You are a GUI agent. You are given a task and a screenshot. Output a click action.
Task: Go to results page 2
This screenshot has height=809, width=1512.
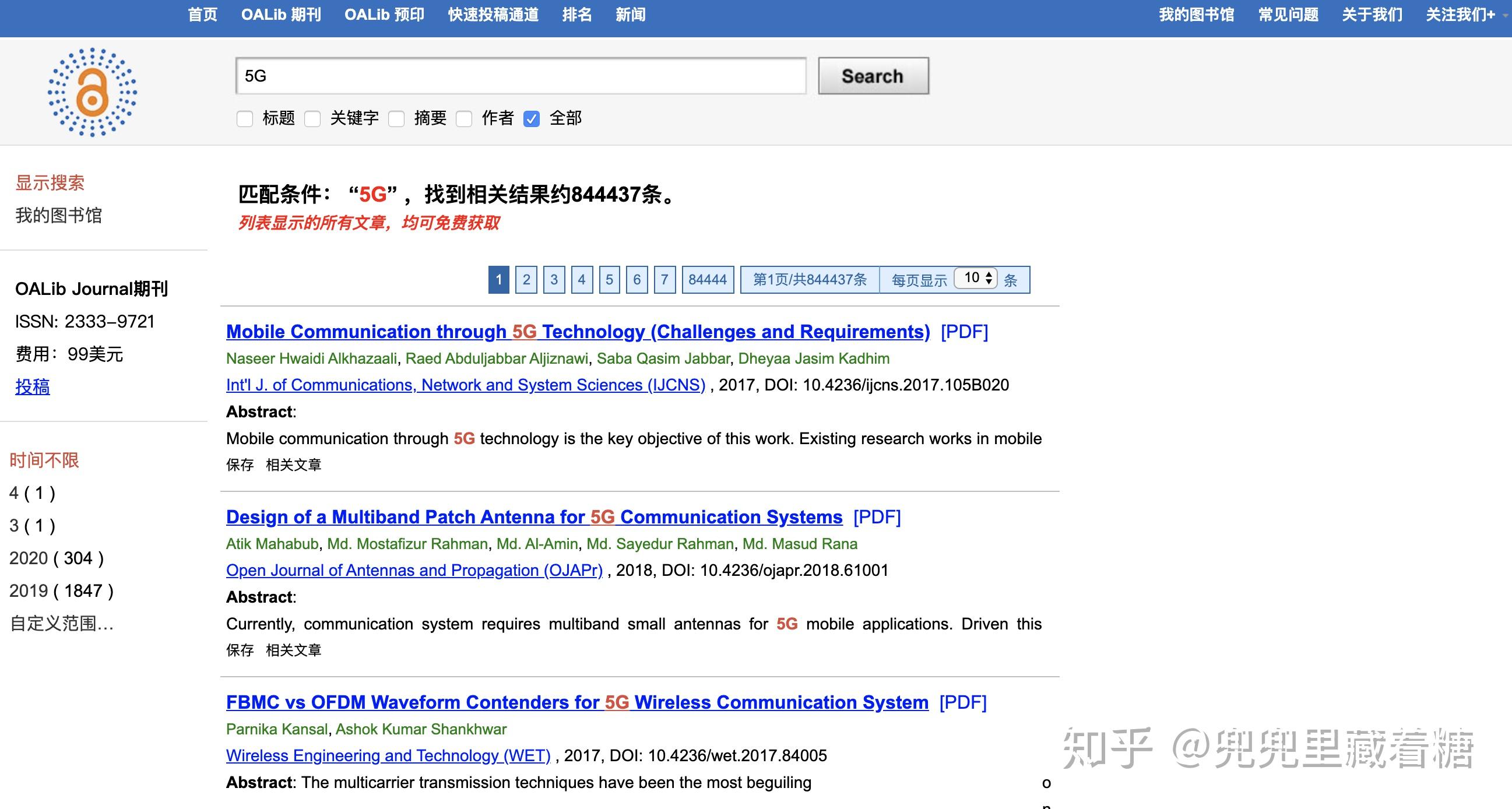[x=526, y=279]
